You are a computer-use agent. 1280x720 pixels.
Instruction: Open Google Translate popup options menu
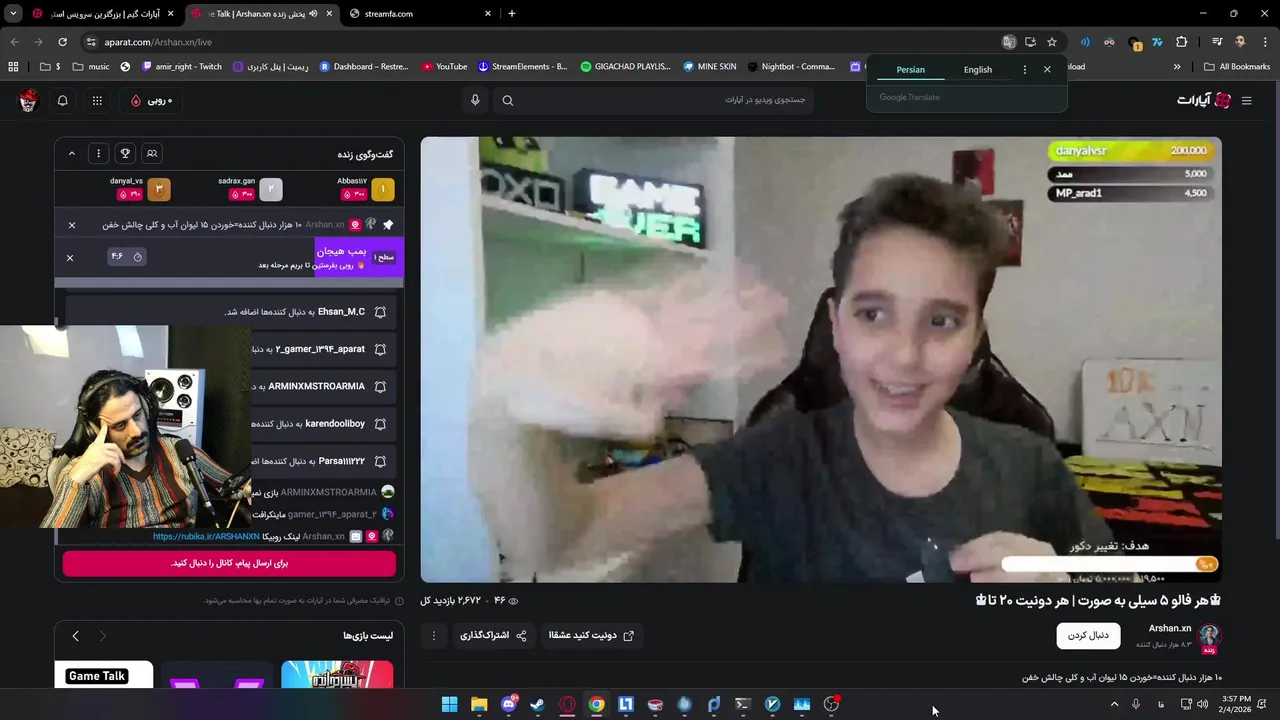[1024, 70]
